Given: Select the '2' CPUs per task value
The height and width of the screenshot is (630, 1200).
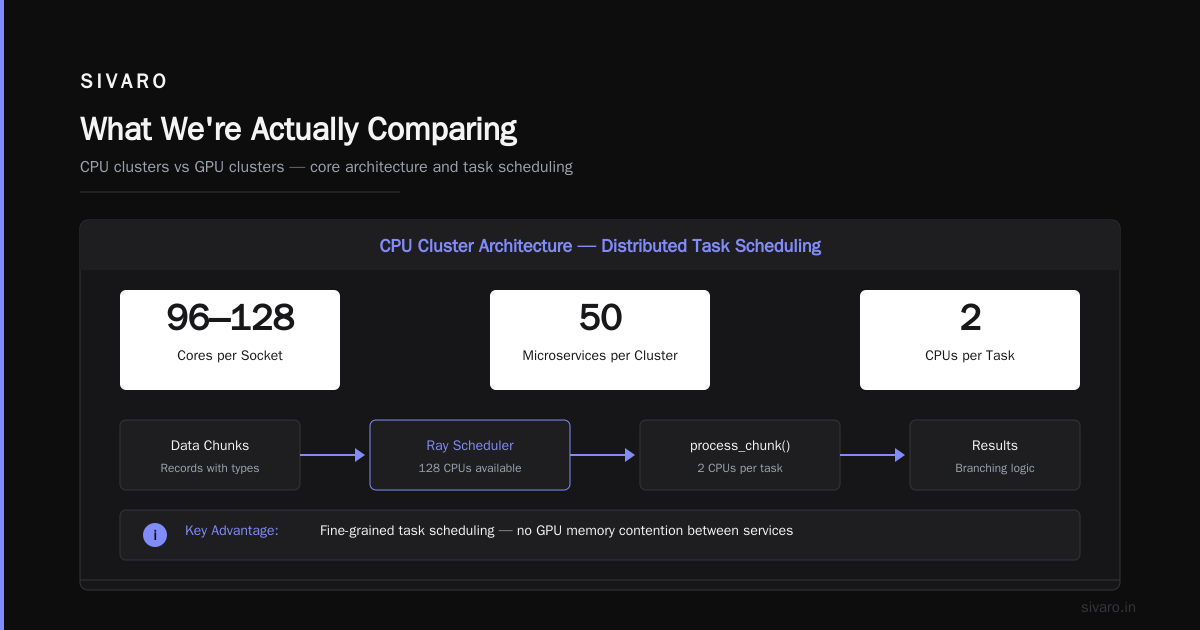Looking at the screenshot, I should [x=970, y=317].
